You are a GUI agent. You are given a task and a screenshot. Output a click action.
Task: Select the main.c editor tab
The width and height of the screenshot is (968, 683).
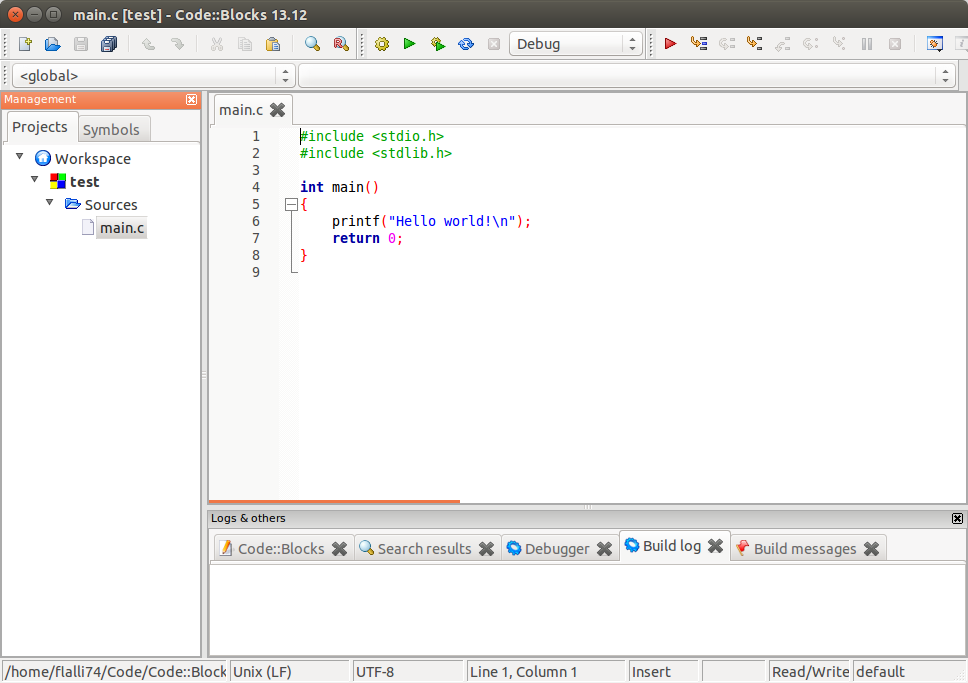tap(241, 110)
